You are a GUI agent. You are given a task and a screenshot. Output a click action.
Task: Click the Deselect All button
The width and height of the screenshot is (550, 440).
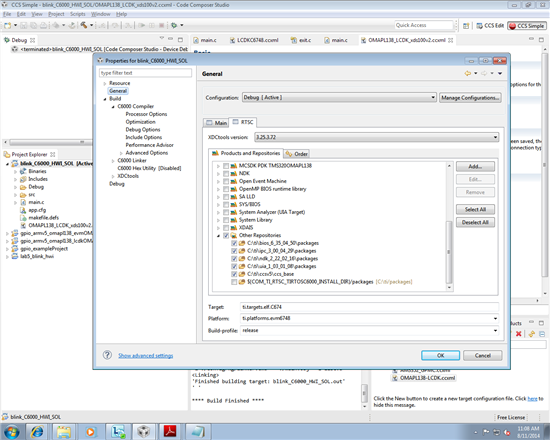click(475, 222)
